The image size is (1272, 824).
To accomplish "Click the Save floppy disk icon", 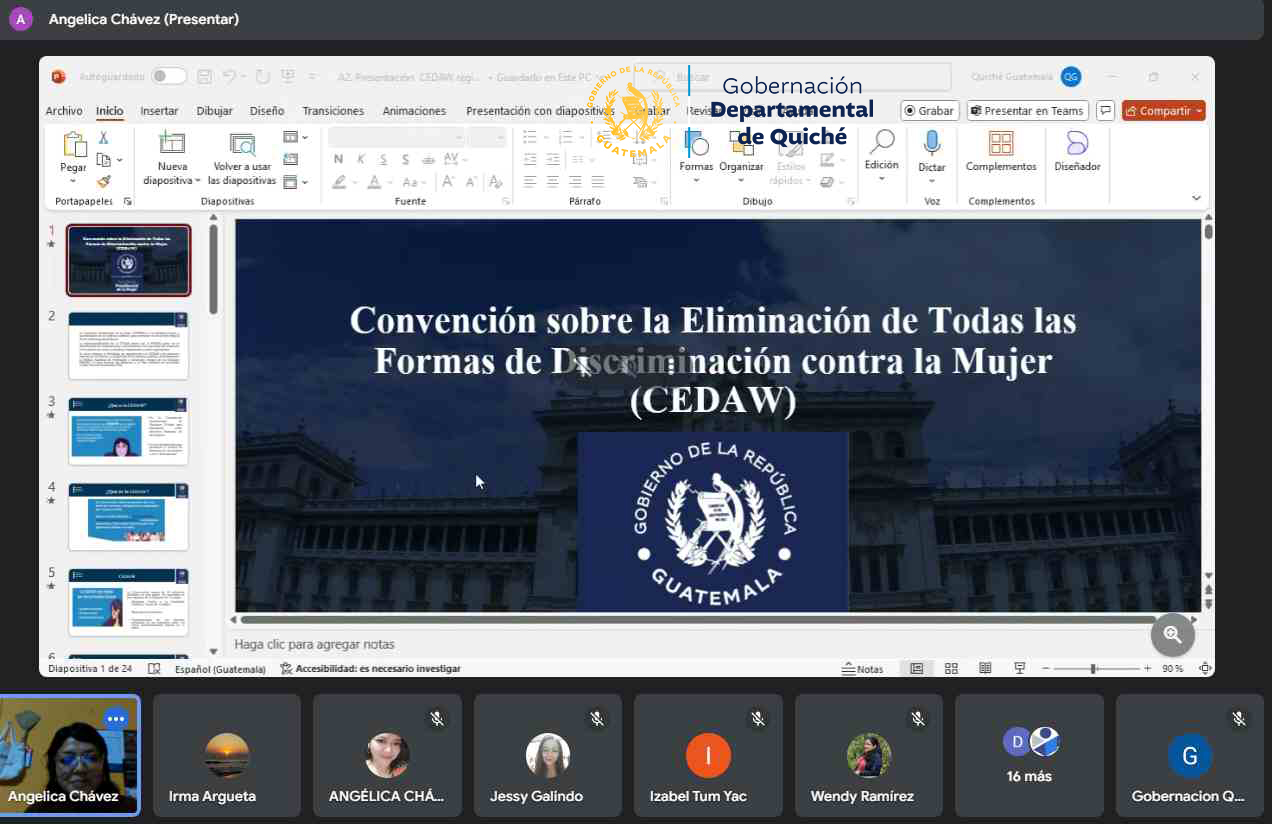I will point(205,76).
